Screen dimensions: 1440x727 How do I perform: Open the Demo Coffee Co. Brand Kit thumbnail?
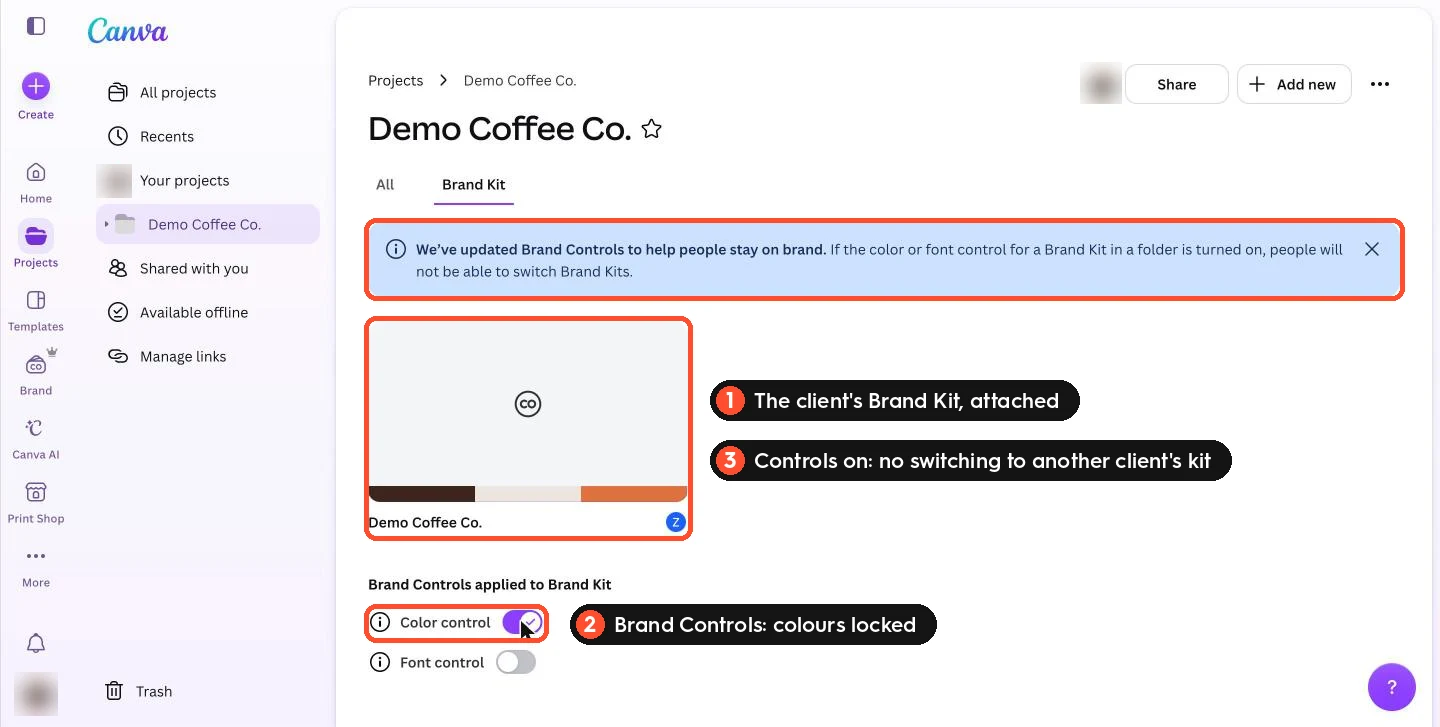(528, 411)
